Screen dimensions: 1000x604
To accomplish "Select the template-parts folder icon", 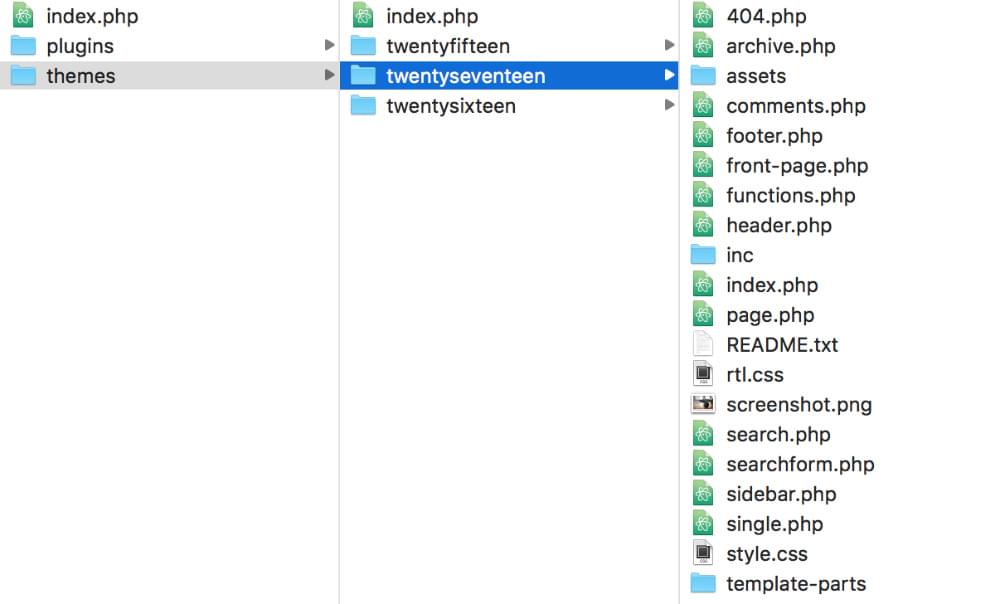I will (x=703, y=584).
